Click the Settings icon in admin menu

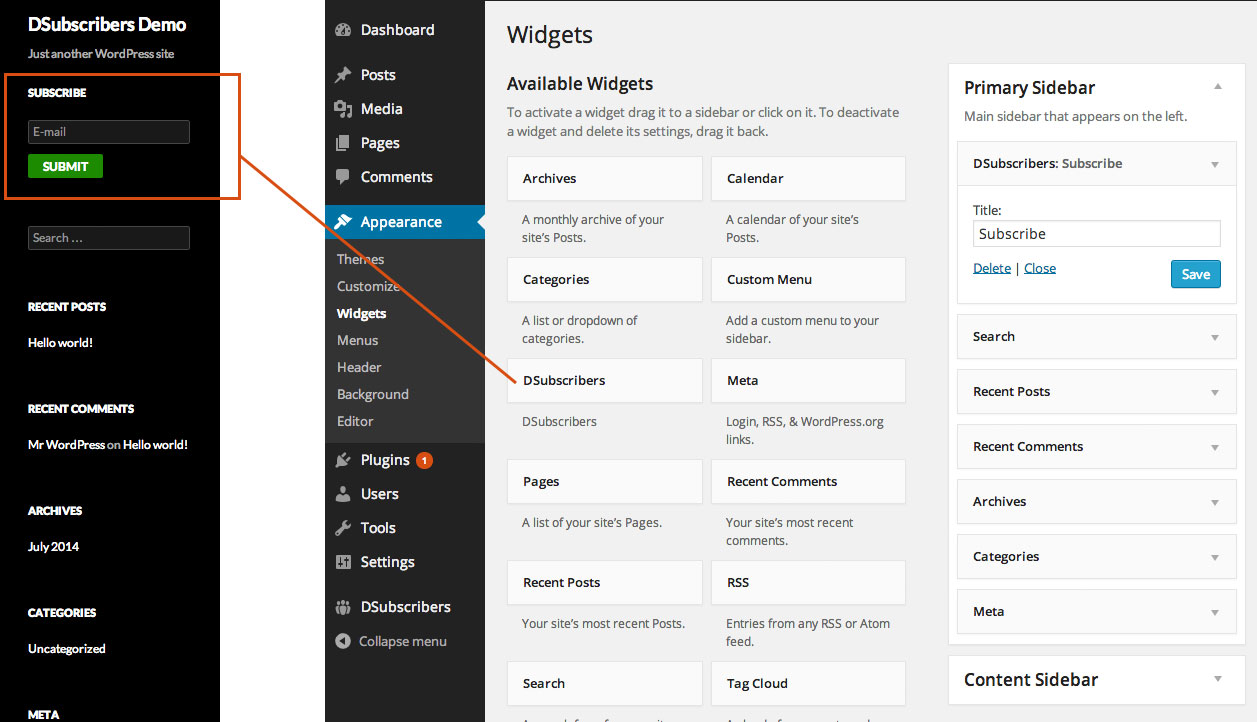pyautogui.click(x=343, y=562)
